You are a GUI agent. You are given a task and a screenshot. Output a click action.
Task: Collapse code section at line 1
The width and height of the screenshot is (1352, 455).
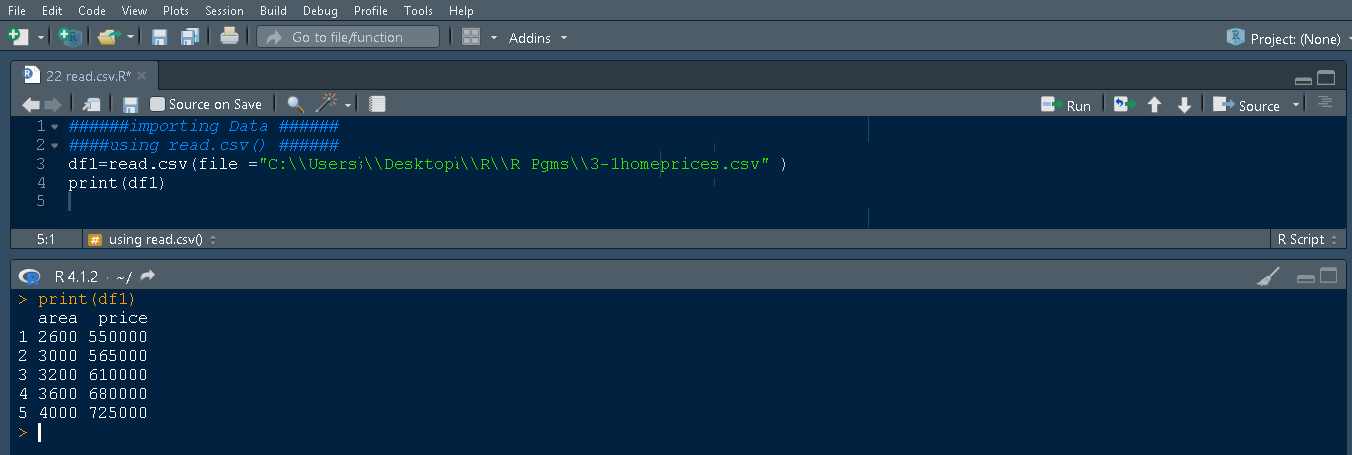click(54, 127)
